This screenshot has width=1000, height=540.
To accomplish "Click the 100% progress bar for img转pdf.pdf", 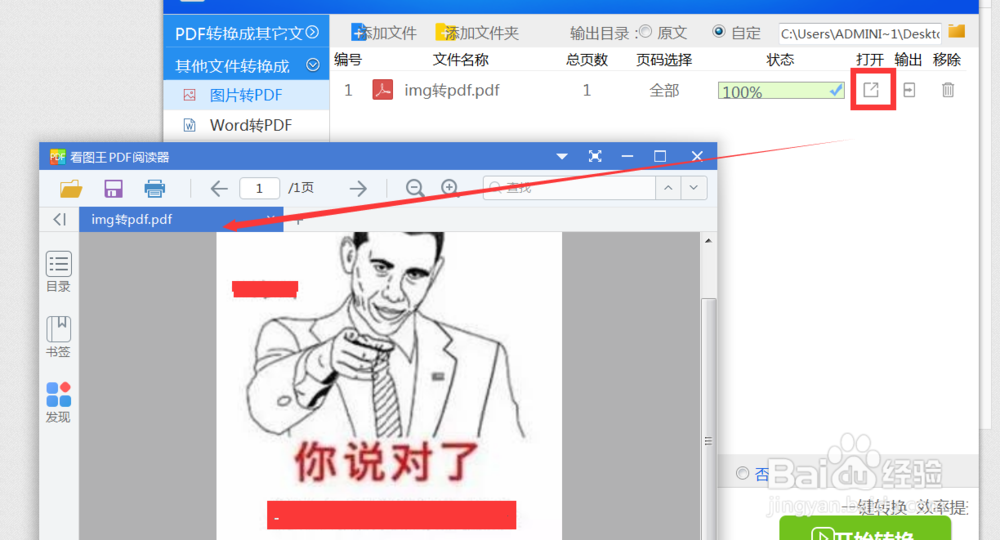I will click(781, 91).
